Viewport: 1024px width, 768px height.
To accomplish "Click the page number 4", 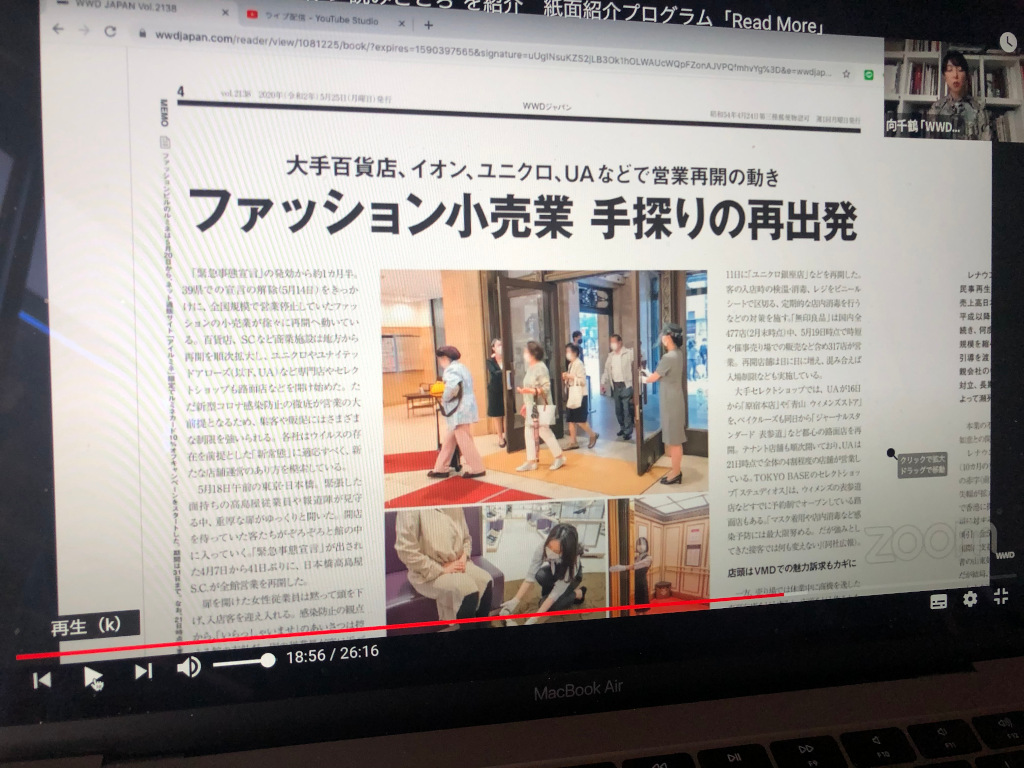I will point(181,91).
